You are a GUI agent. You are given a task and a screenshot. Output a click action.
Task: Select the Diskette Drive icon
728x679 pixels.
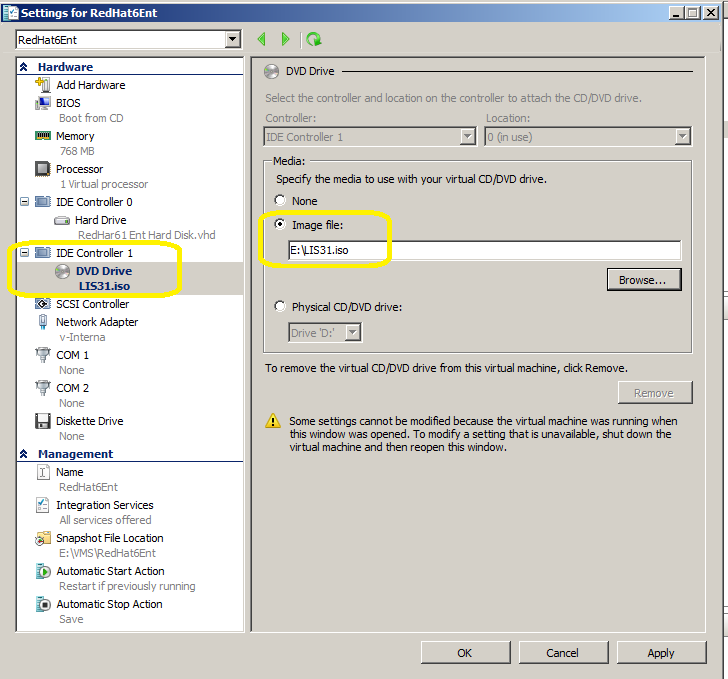(x=43, y=421)
